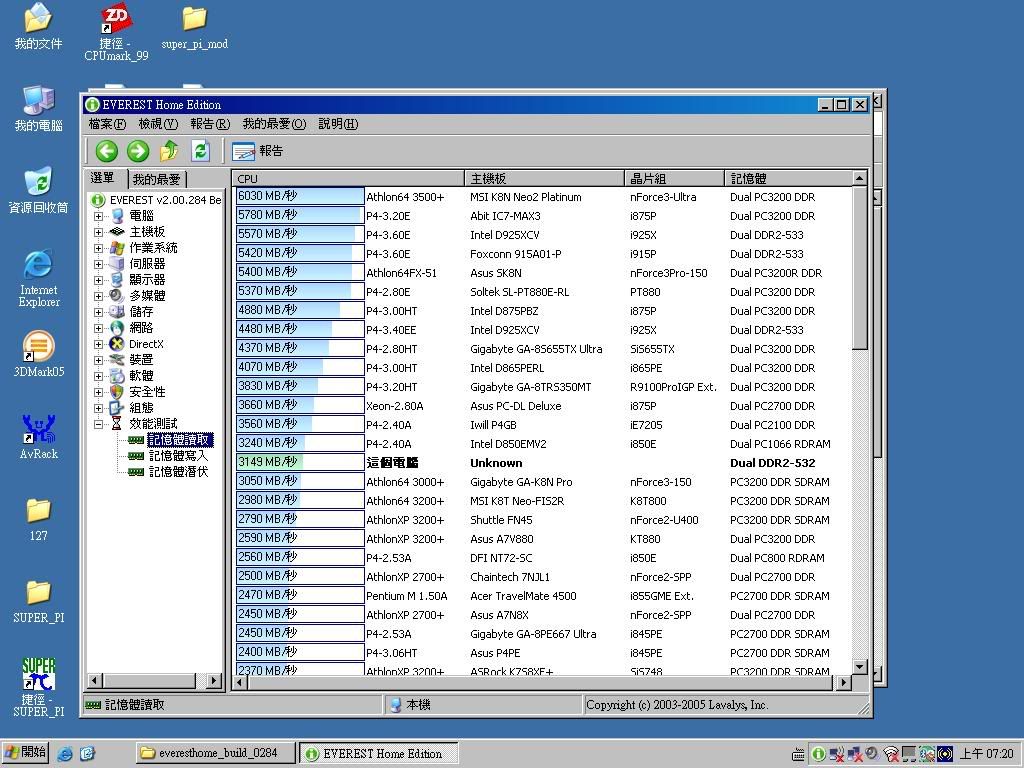Select the 裝置 devices tree icon
The height and width of the screenshot is (768, 1024).
point(117,359)
